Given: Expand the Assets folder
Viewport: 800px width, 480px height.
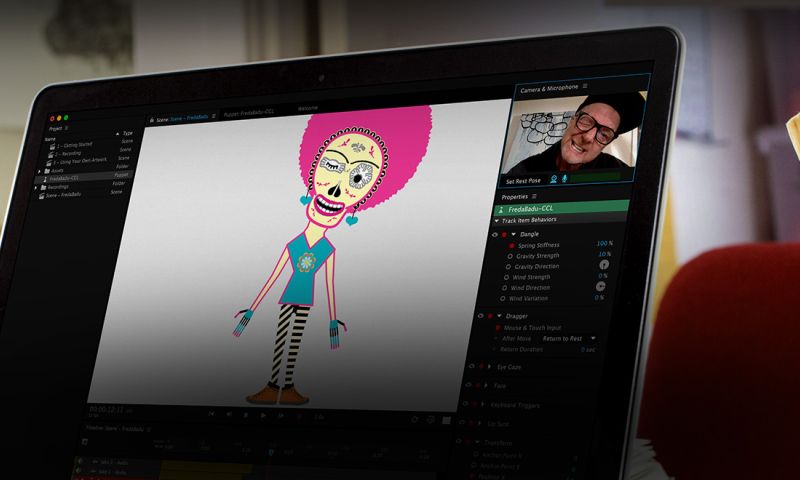Looking at the screenshot, I should 39,171.
